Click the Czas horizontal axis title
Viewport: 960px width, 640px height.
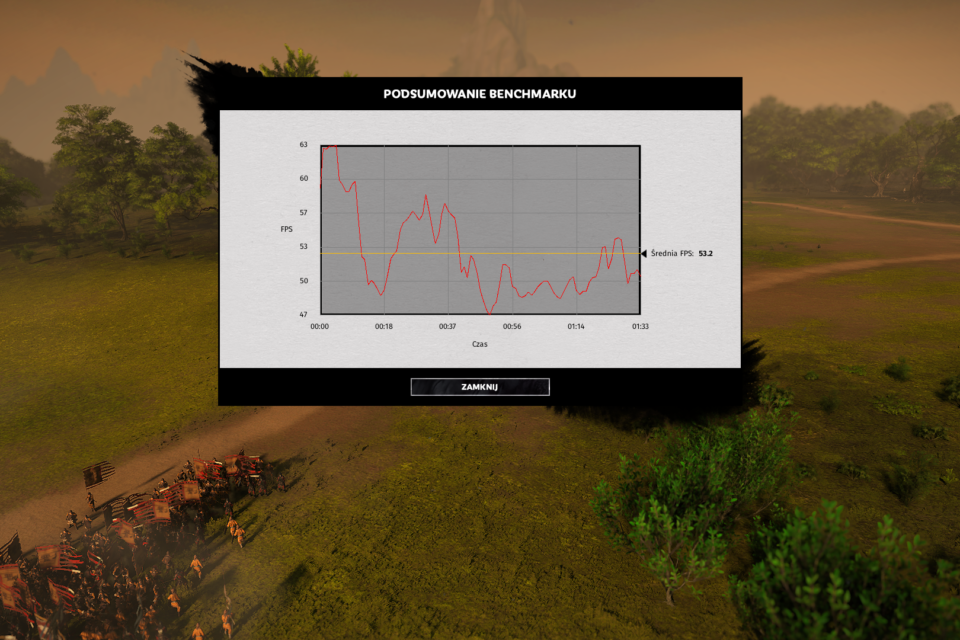coord(480,344)
